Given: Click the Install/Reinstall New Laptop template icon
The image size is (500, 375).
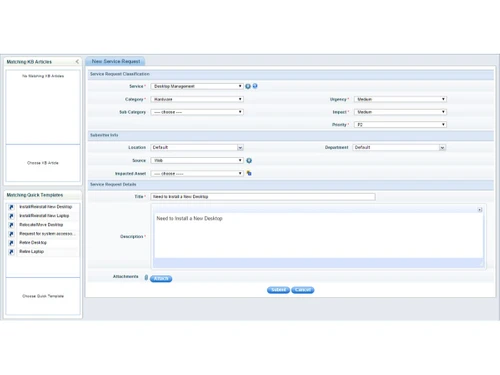Looking at the screenshot, I should [11, 216].
